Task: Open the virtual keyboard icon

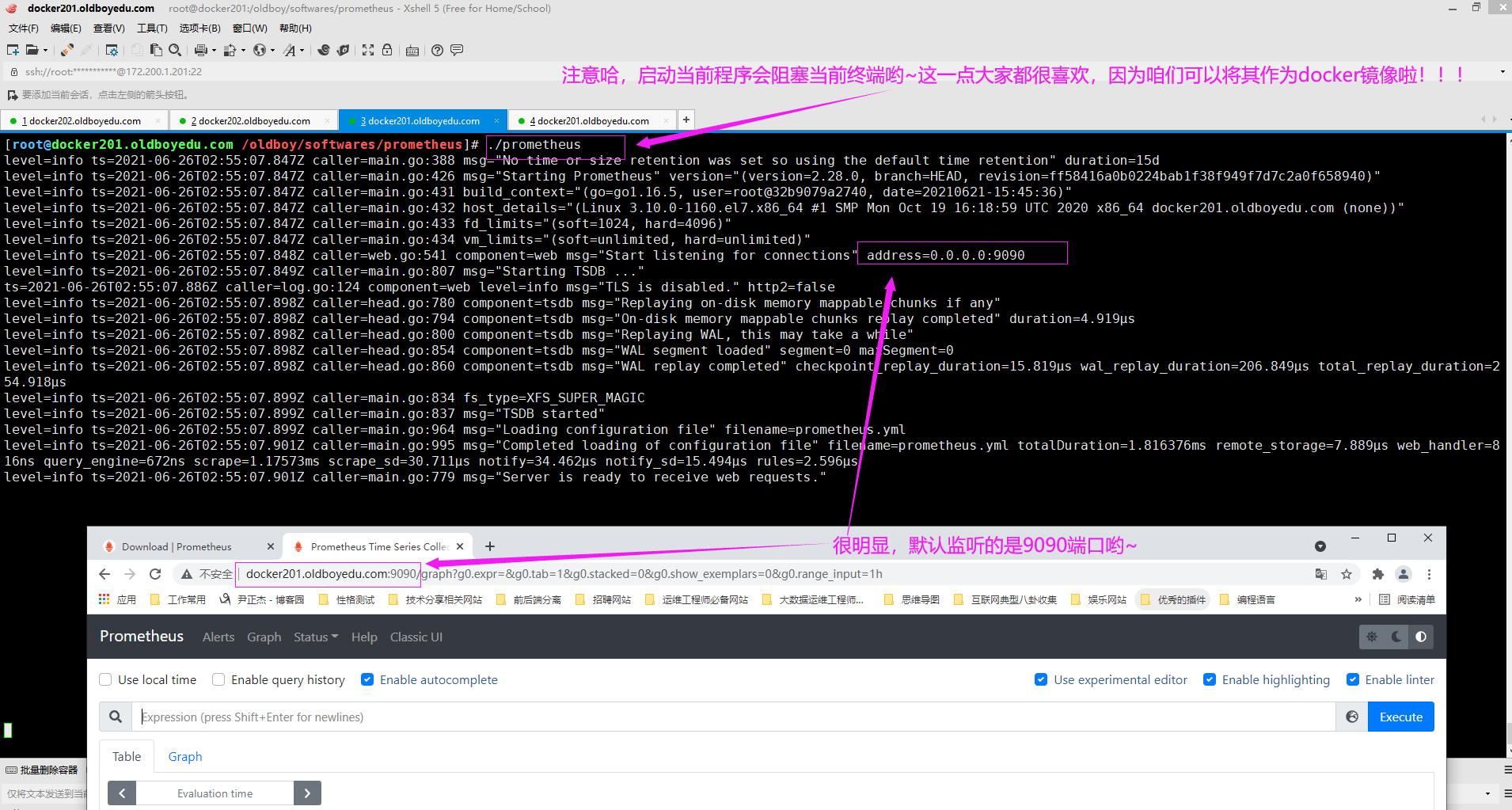Action: point(412,51)
